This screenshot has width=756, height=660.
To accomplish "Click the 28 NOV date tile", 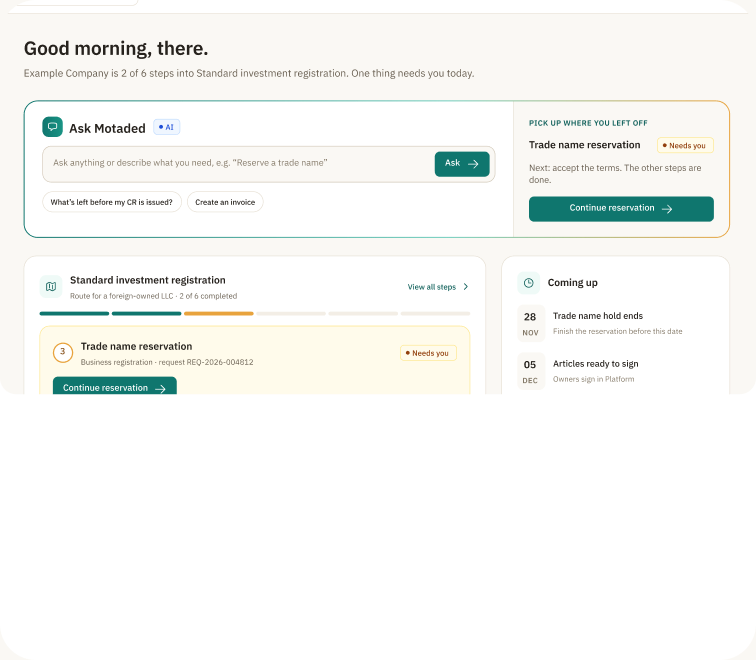I will [531, 323].
